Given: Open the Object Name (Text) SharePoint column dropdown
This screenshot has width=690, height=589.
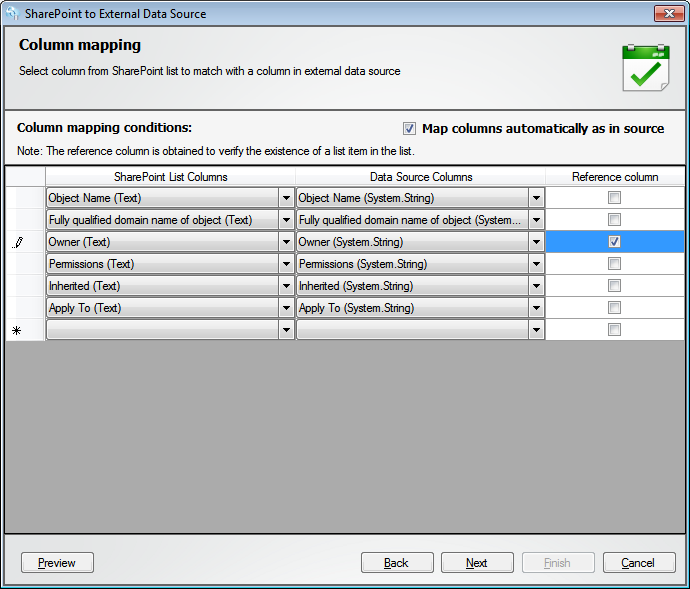Looking at the screenshot, I should coord(286,198).
